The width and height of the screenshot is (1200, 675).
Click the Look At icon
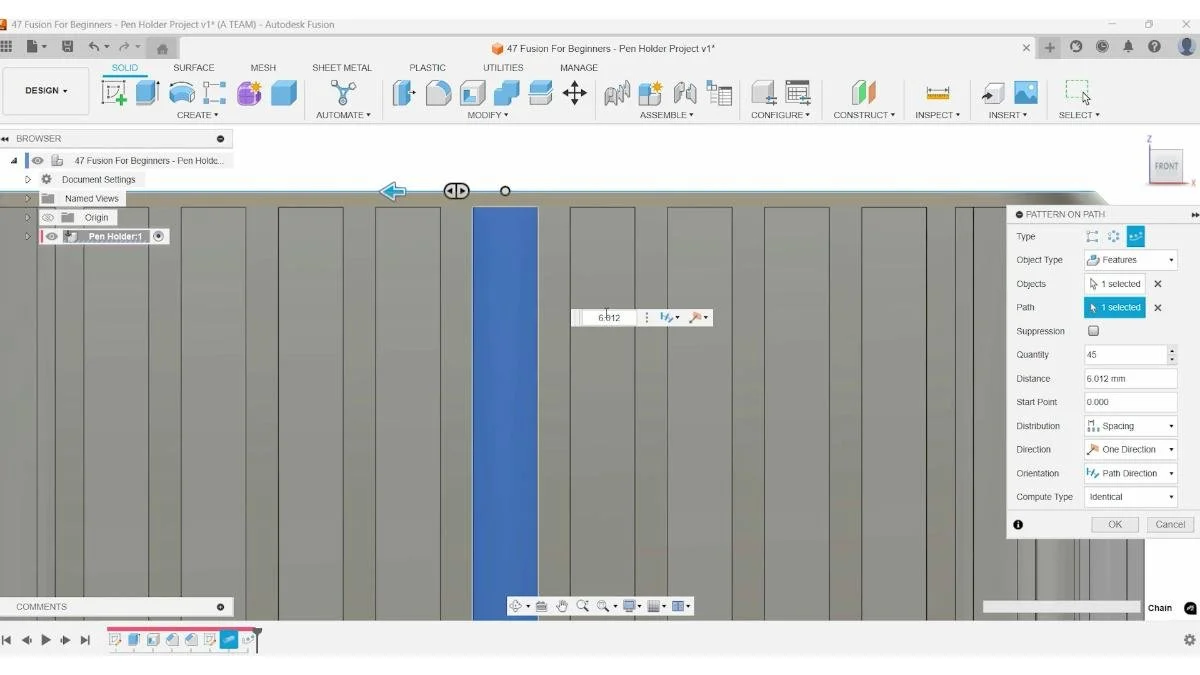click(541, 606)
